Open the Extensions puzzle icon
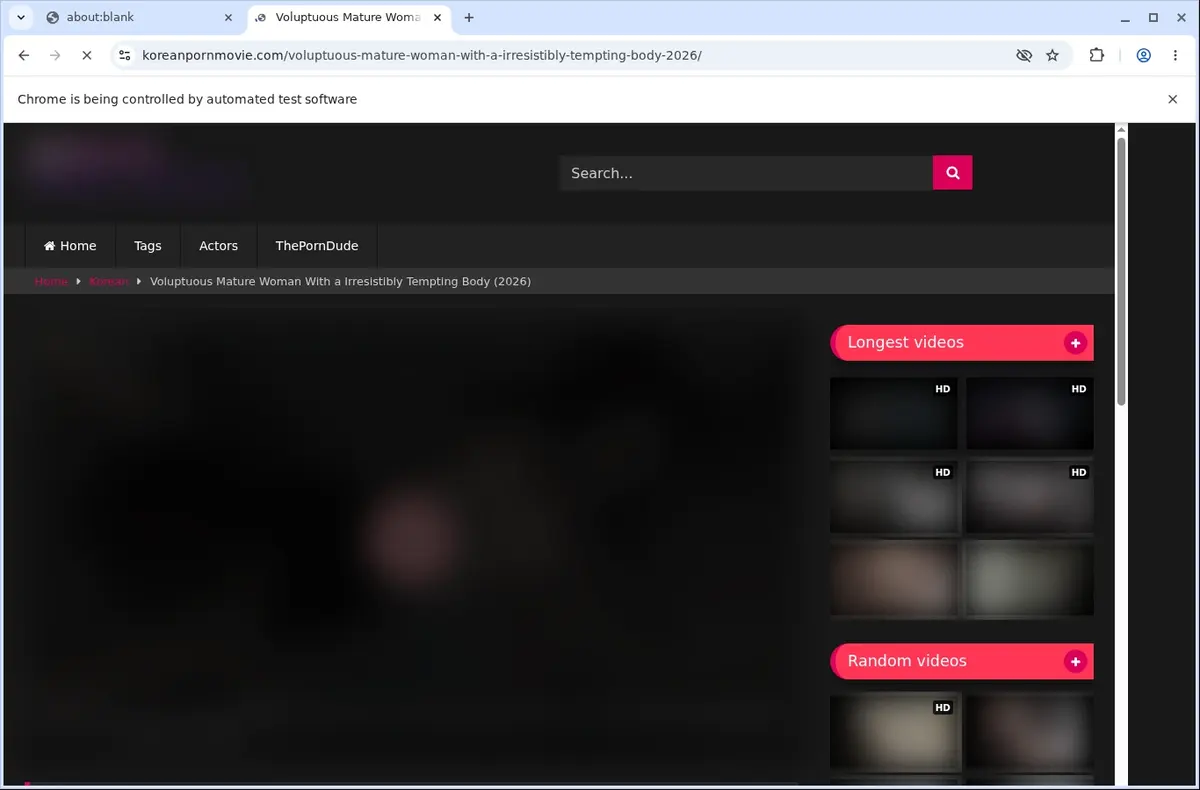The height and width of the screenshot is (790, 1200). click(x=1097, y=56)
